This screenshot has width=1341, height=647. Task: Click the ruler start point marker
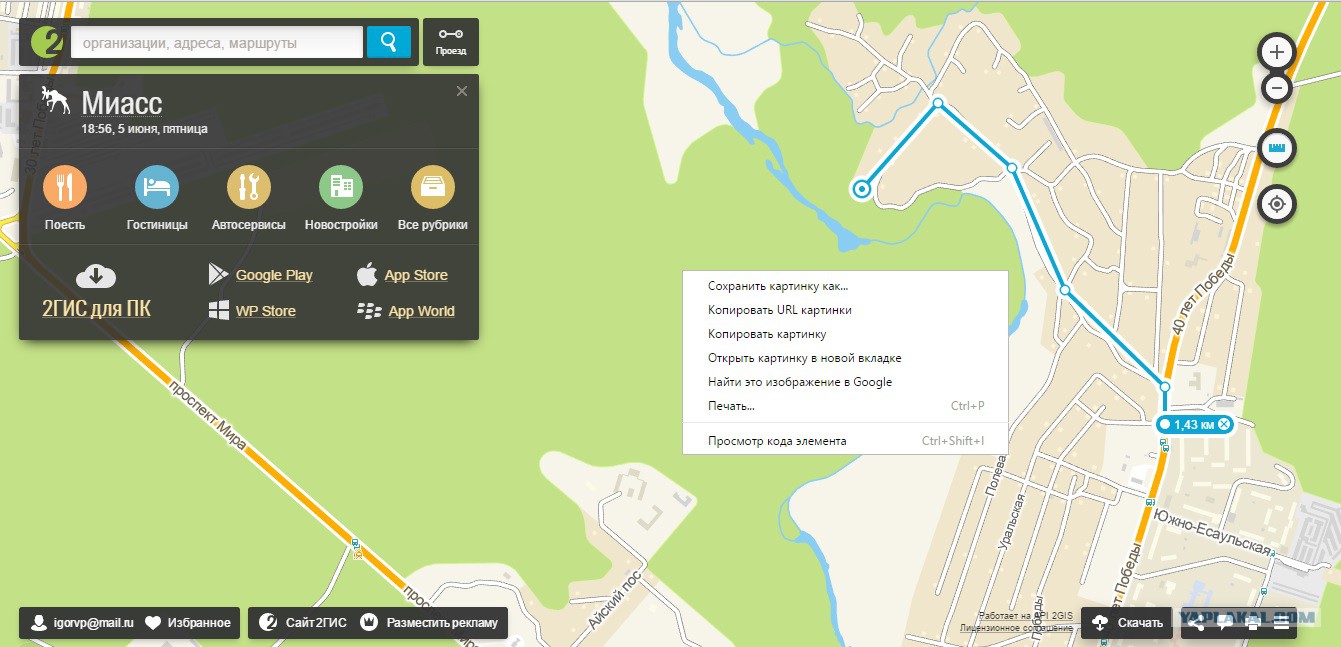click(861, 187)
